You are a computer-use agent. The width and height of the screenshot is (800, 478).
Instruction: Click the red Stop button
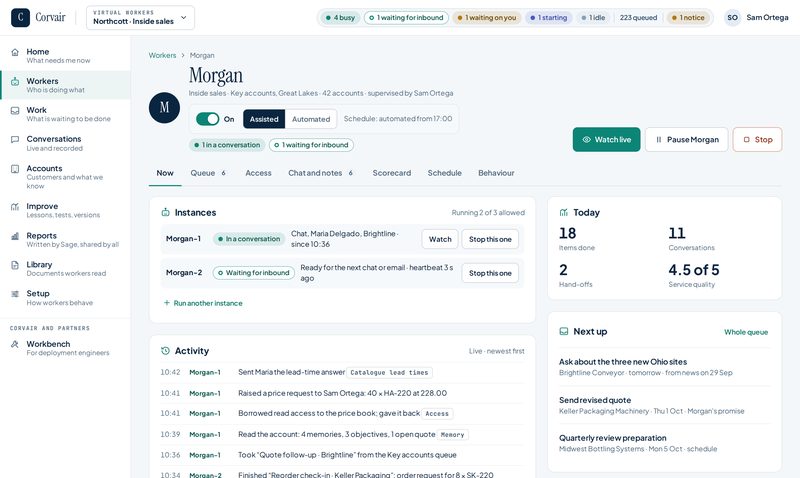(x=757, y=139)
